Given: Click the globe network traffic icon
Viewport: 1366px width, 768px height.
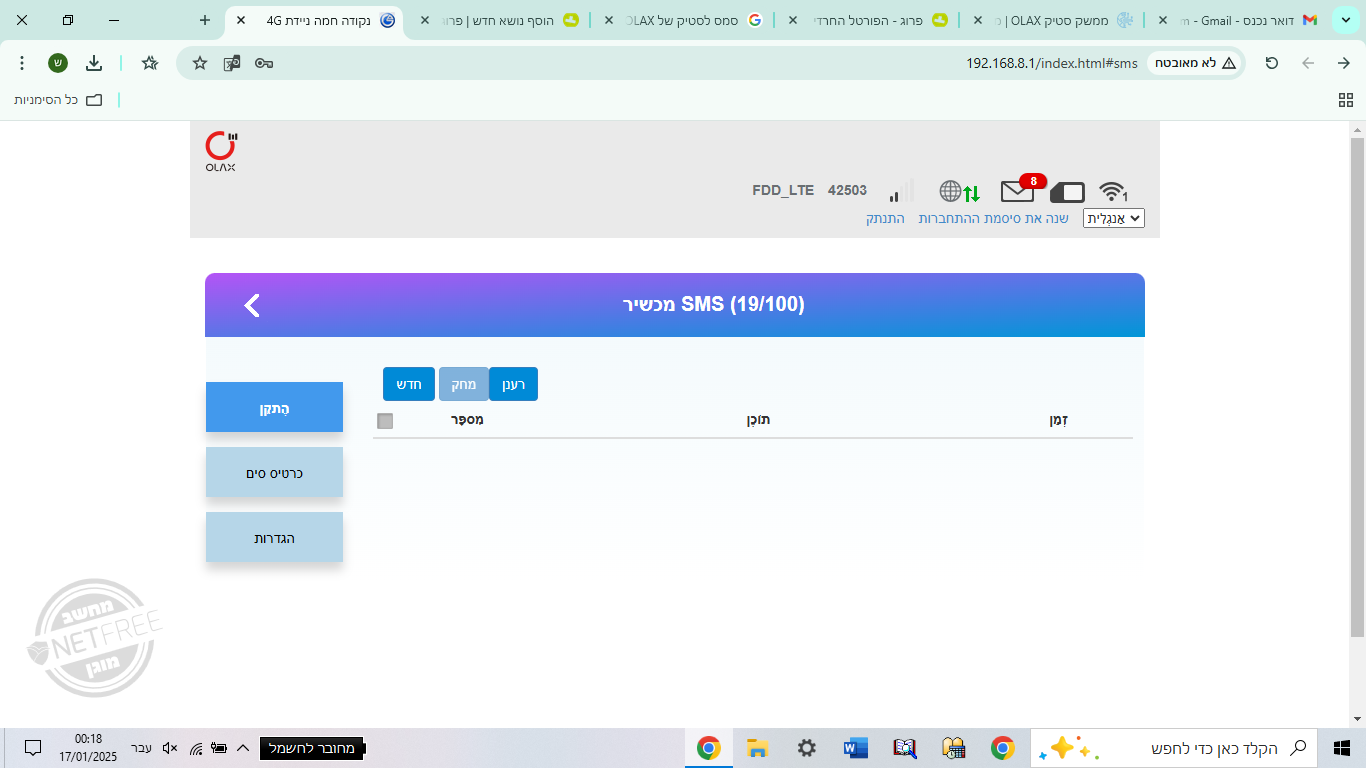Looking at the screenshot, I should click(959, 191).
